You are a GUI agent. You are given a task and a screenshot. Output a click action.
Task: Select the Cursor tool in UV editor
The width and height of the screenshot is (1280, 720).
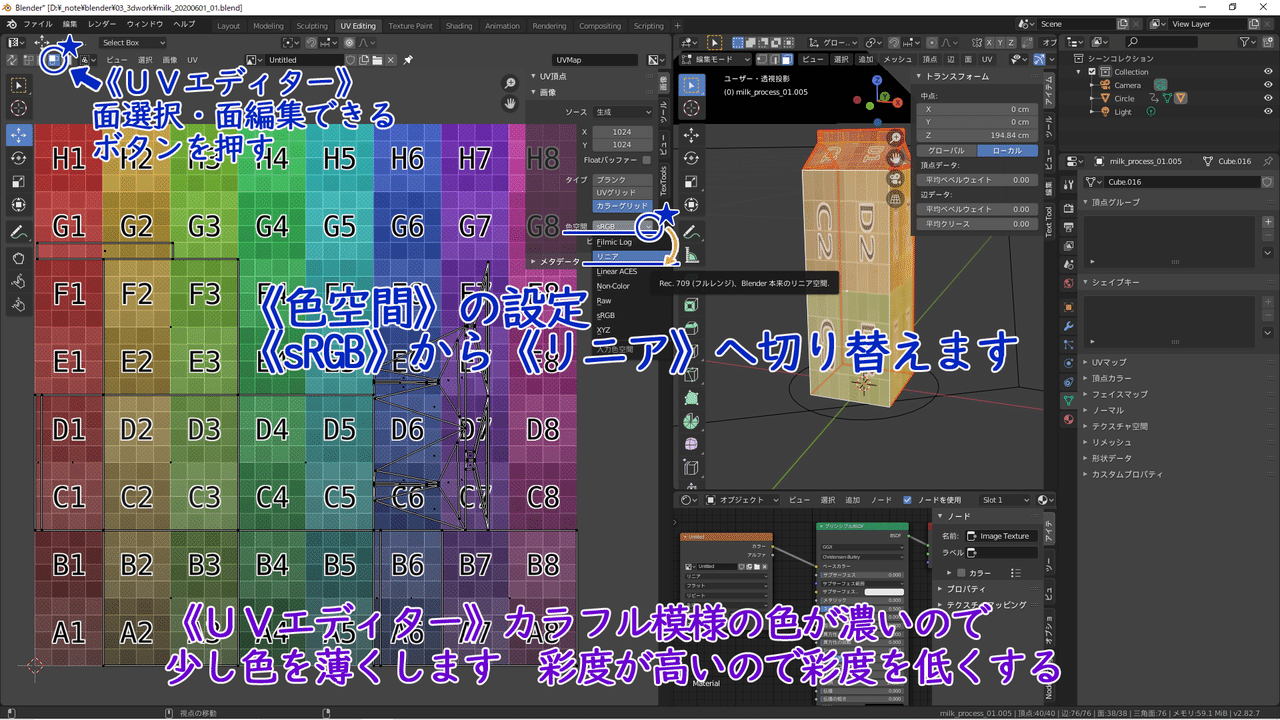pyautogui.click(x=19, y=108)
